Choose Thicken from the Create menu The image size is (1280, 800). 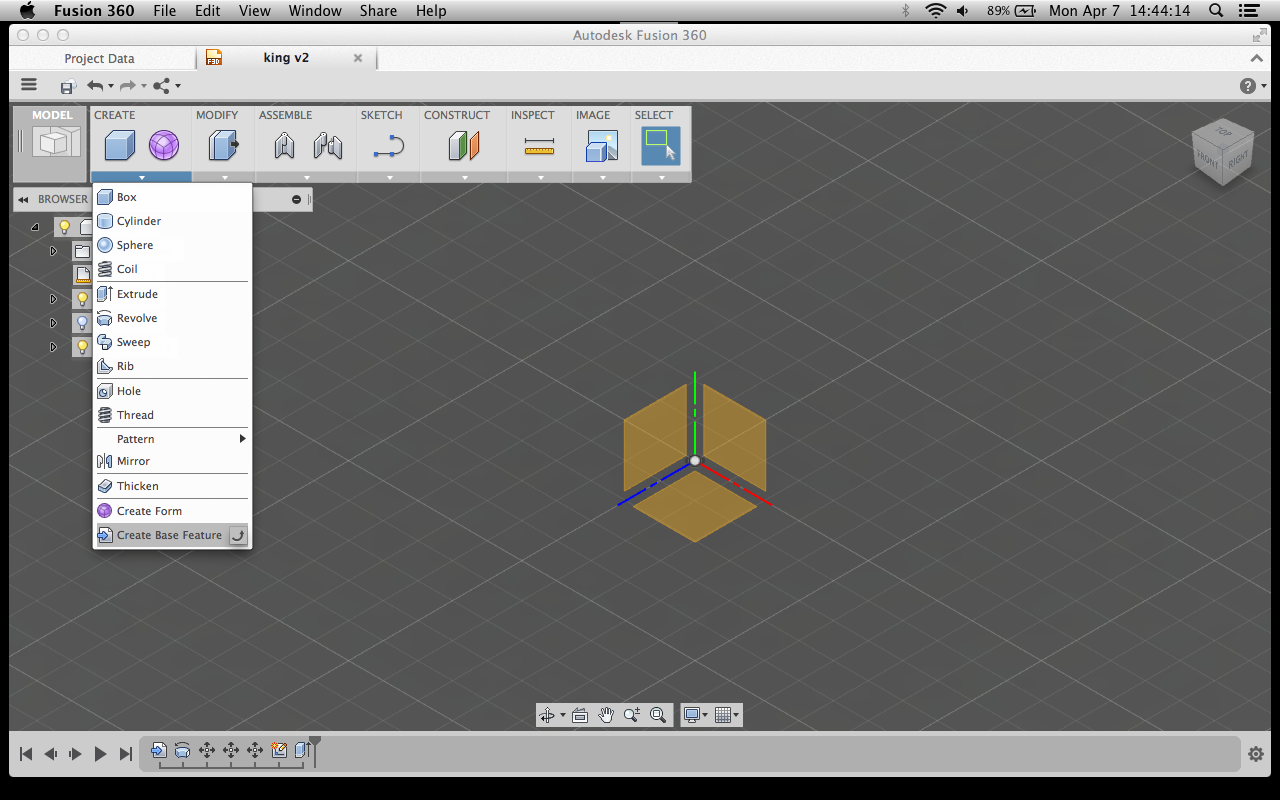coord(171,486)
